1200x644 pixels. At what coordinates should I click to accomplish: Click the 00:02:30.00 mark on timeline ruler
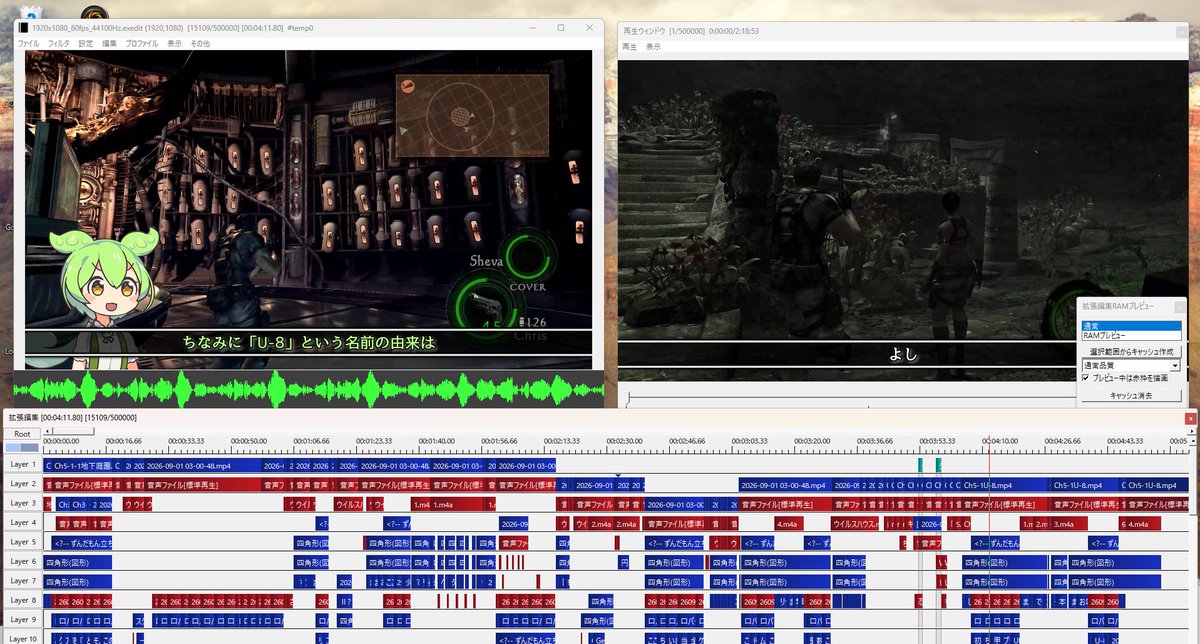click(626, 440)
